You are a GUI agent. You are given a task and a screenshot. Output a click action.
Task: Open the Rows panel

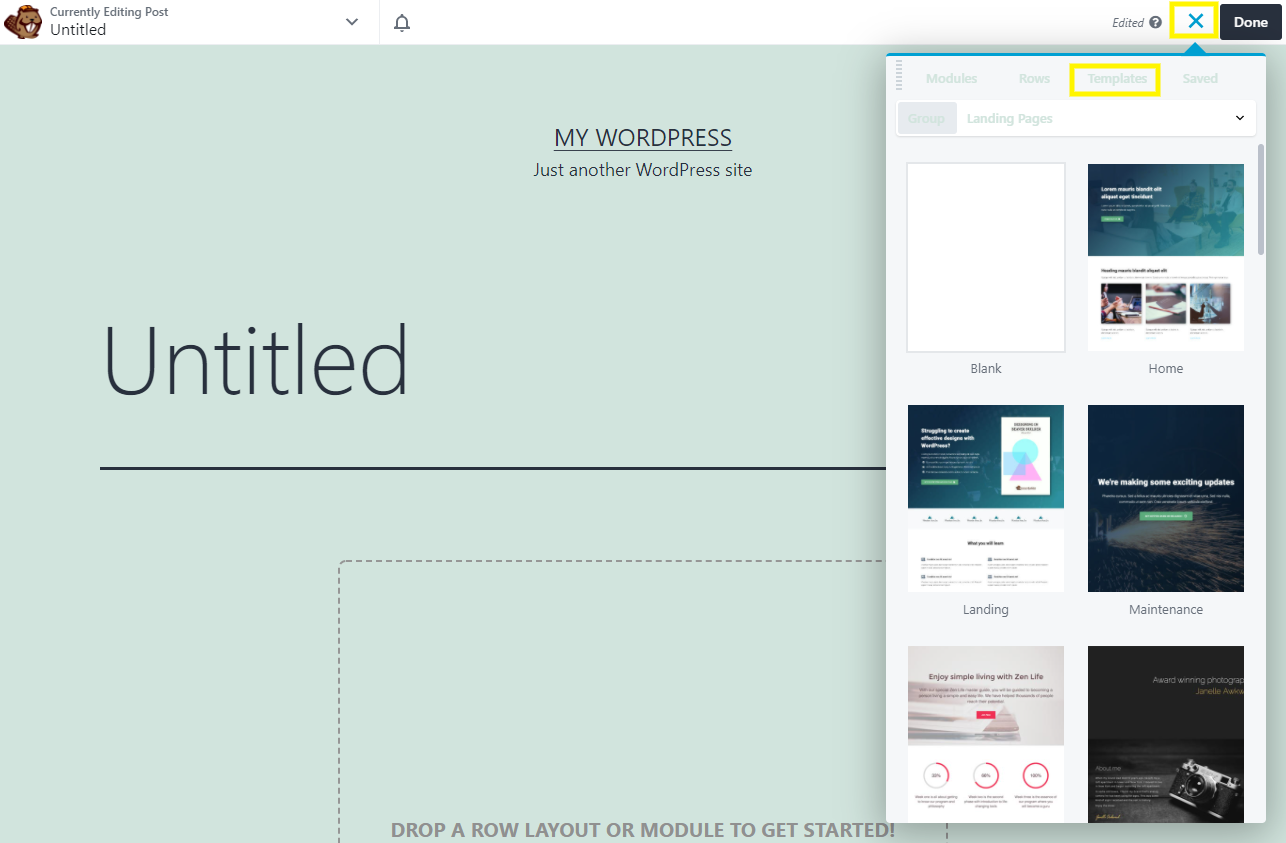[x=1034, y=78]
